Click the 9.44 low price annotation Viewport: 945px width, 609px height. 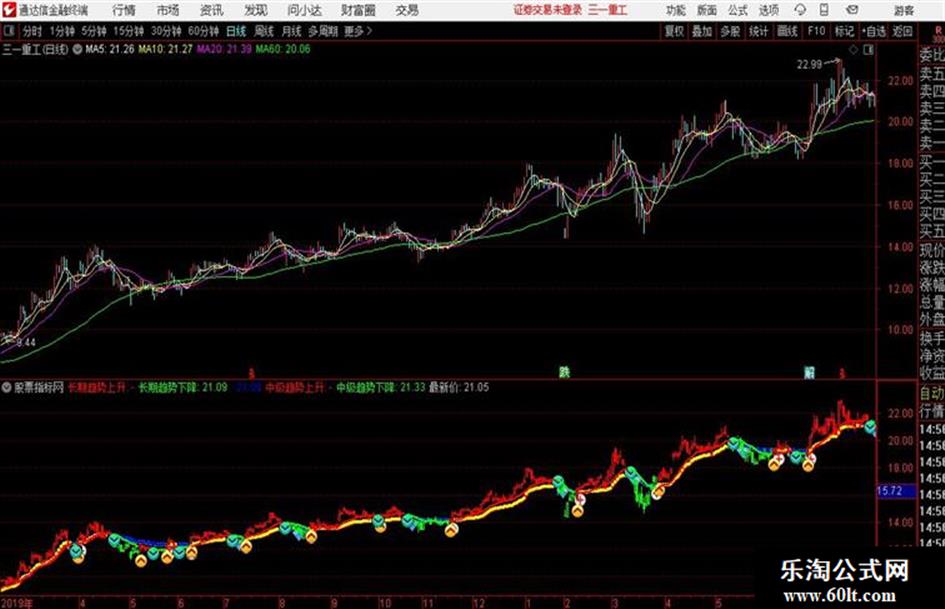[25, 342]
